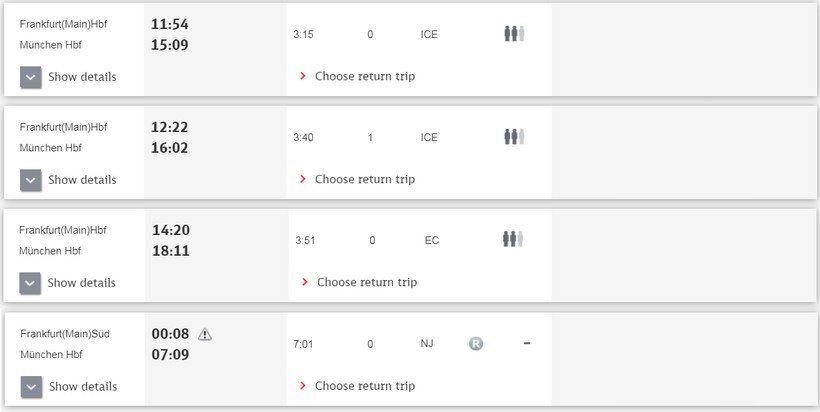Click the 7:01 trip duration
The height and width of the screenshot is (412, 820).
coord(303,344)
